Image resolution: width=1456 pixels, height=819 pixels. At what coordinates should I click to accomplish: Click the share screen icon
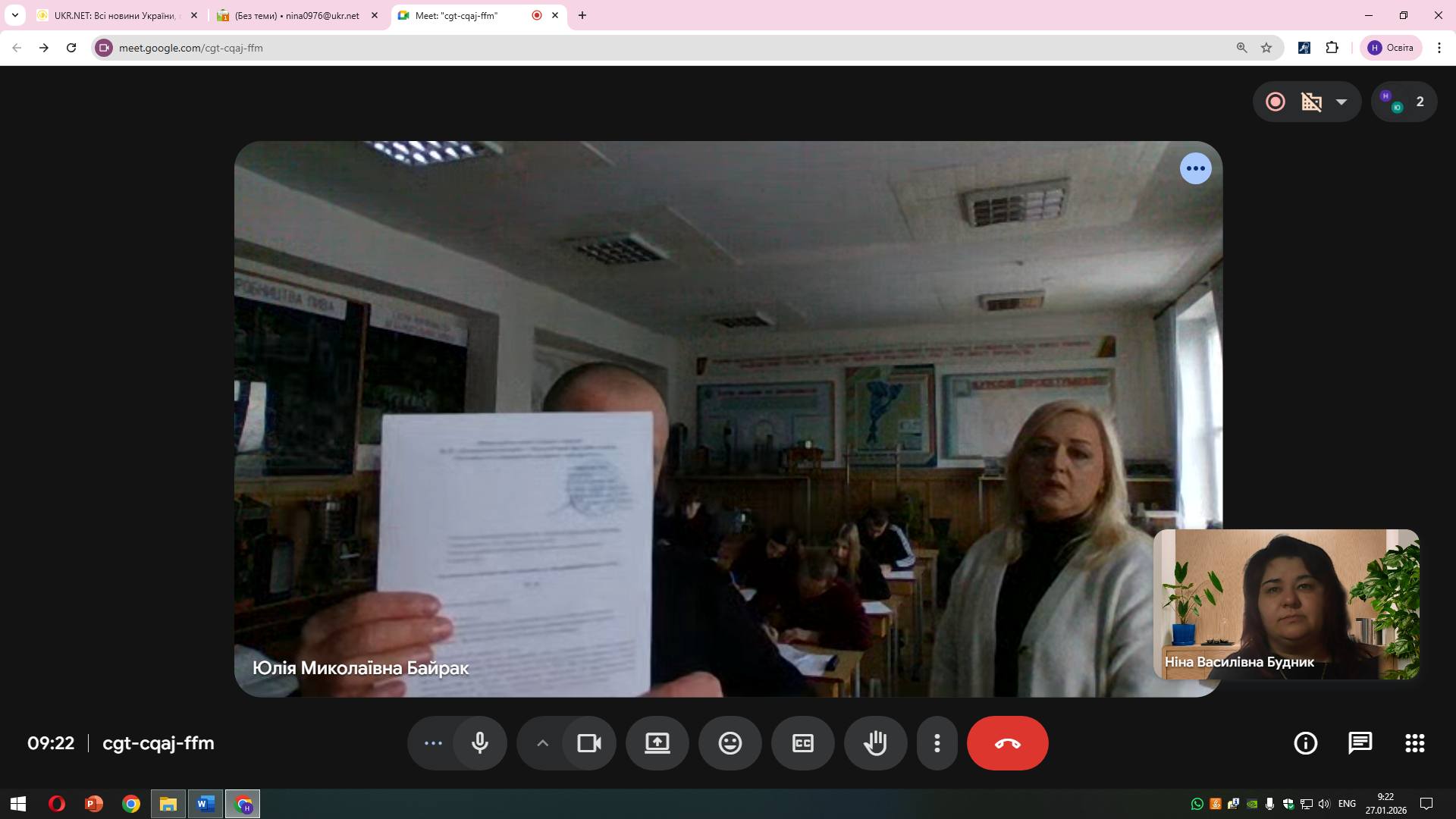point(657,743)
